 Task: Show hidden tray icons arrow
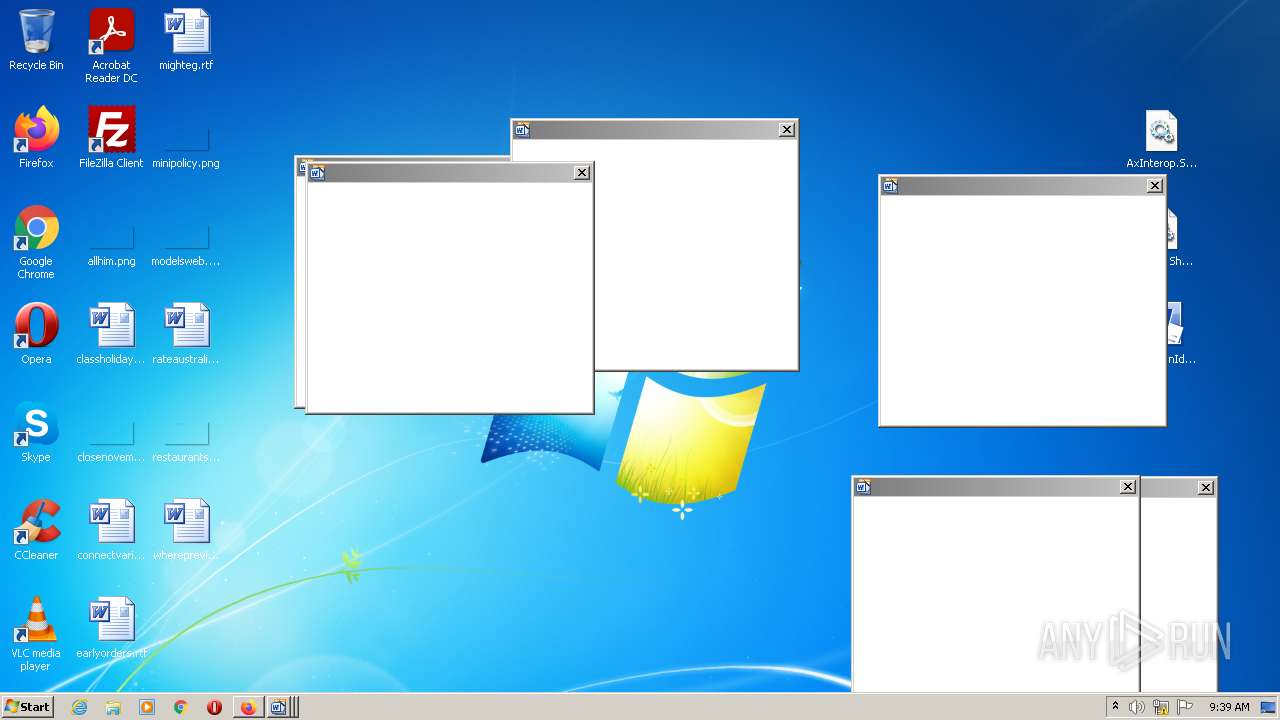pyautogui.click(x=1115, y=707)
